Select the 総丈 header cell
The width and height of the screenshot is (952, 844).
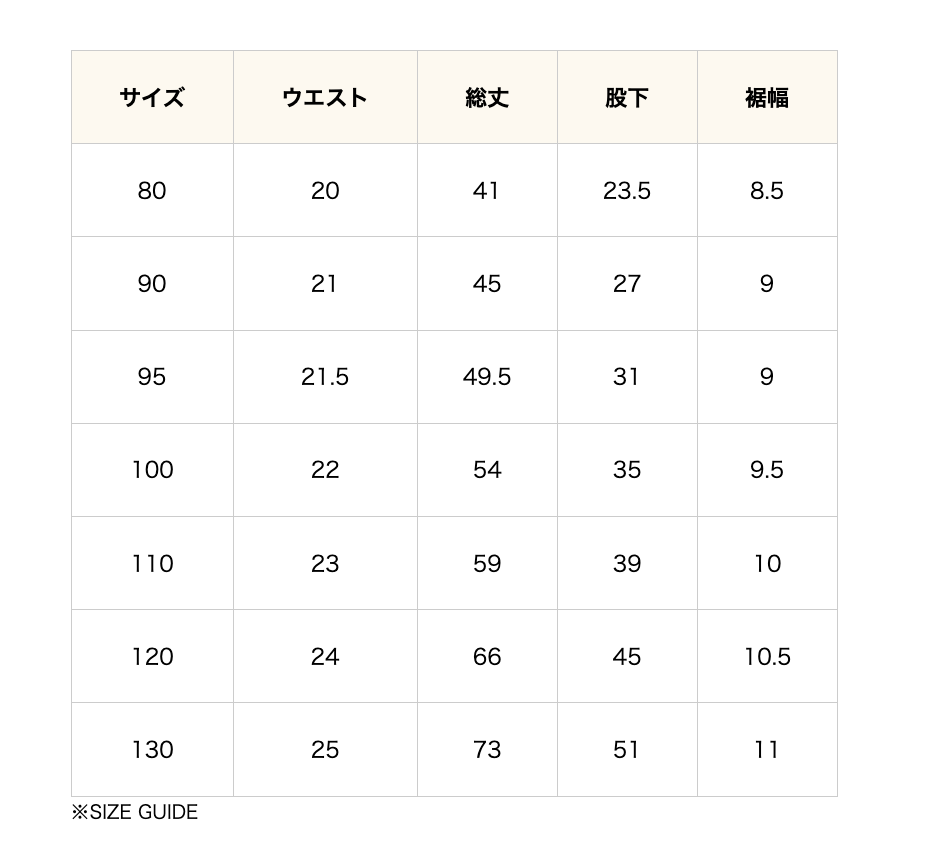[x=487, y=97]
